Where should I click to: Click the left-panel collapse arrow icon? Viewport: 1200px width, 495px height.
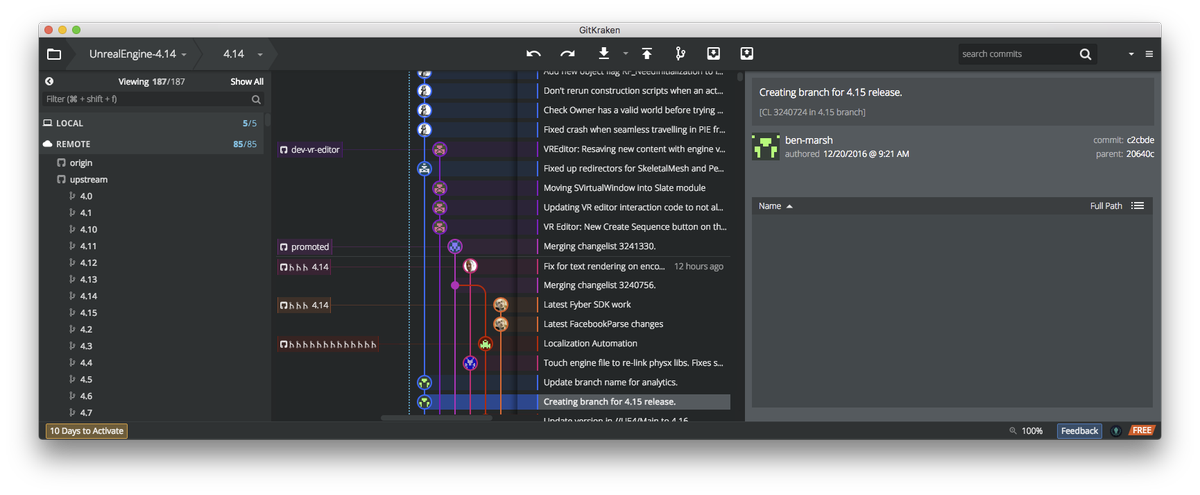point(49,82)
